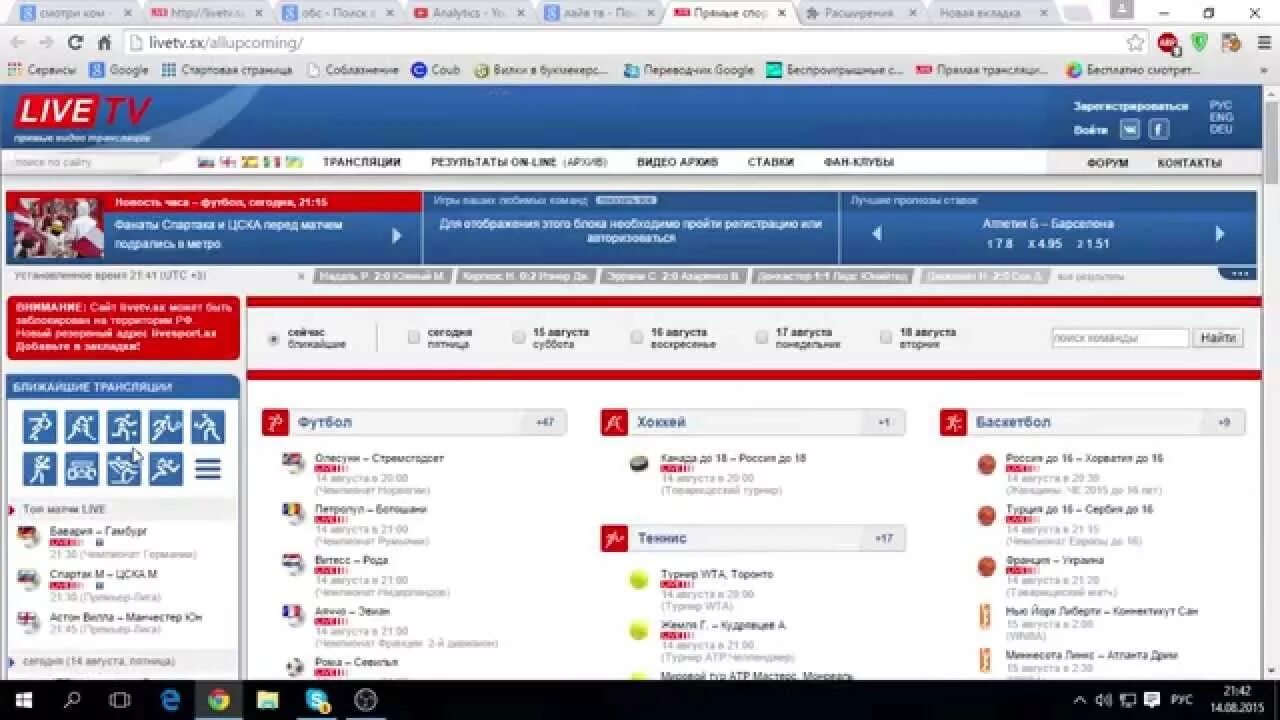Select the hockey icon in the sidebar sport grid

82,427
